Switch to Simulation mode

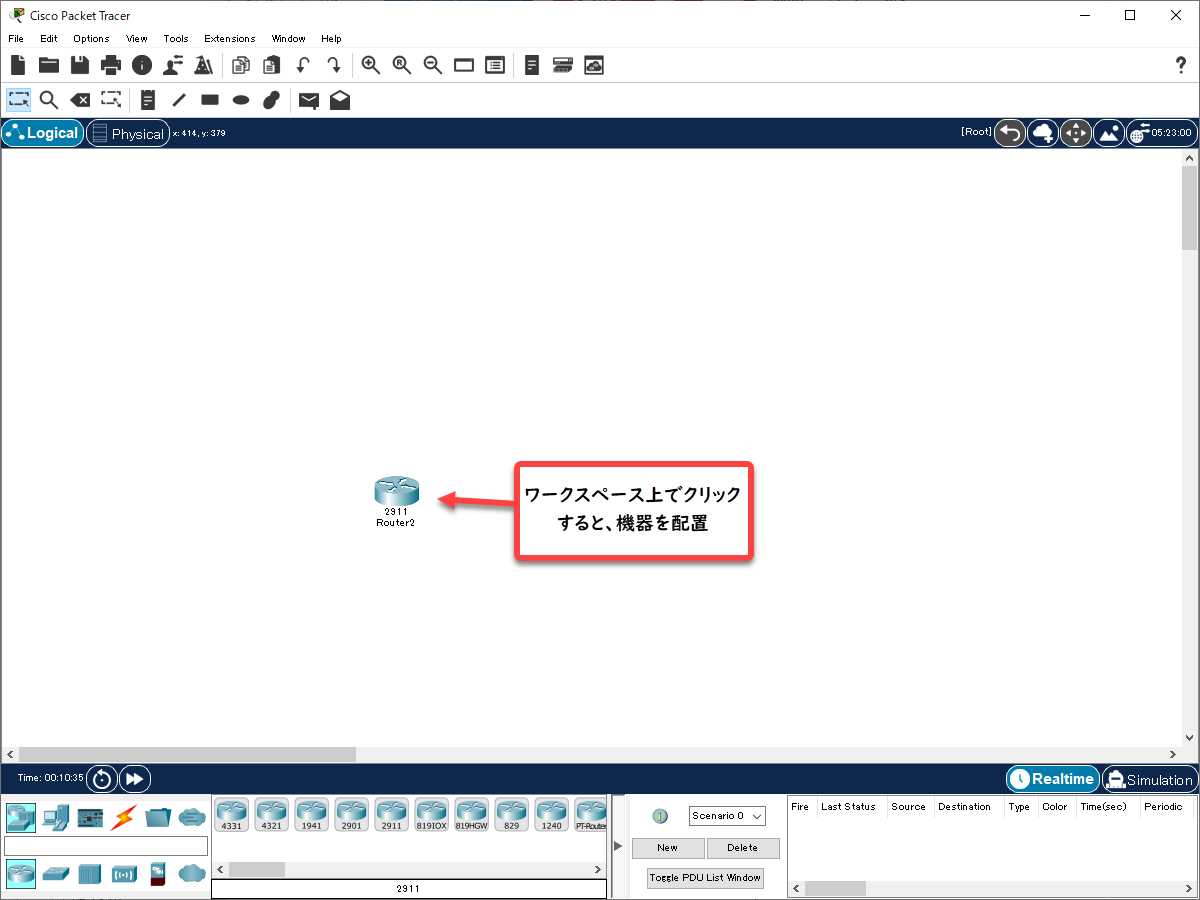point(1149,779)
